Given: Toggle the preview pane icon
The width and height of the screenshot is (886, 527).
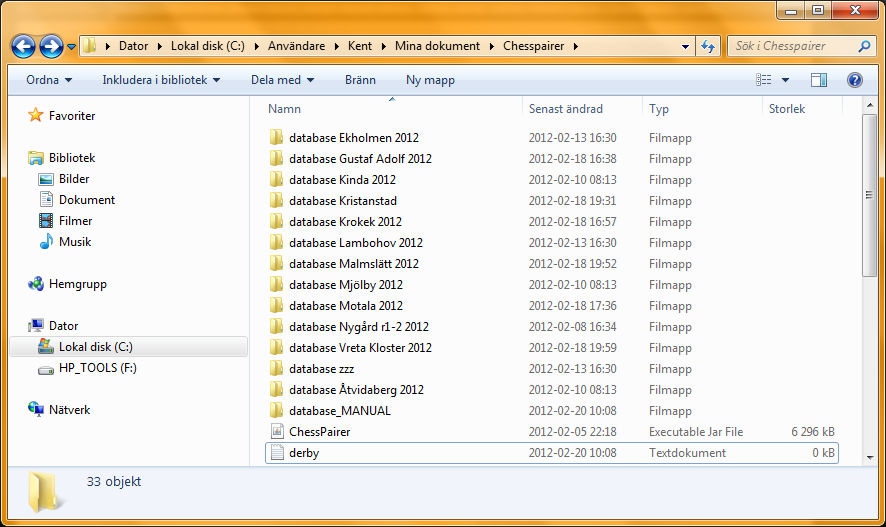Looking at the screenshot, I should coord(819,80).
